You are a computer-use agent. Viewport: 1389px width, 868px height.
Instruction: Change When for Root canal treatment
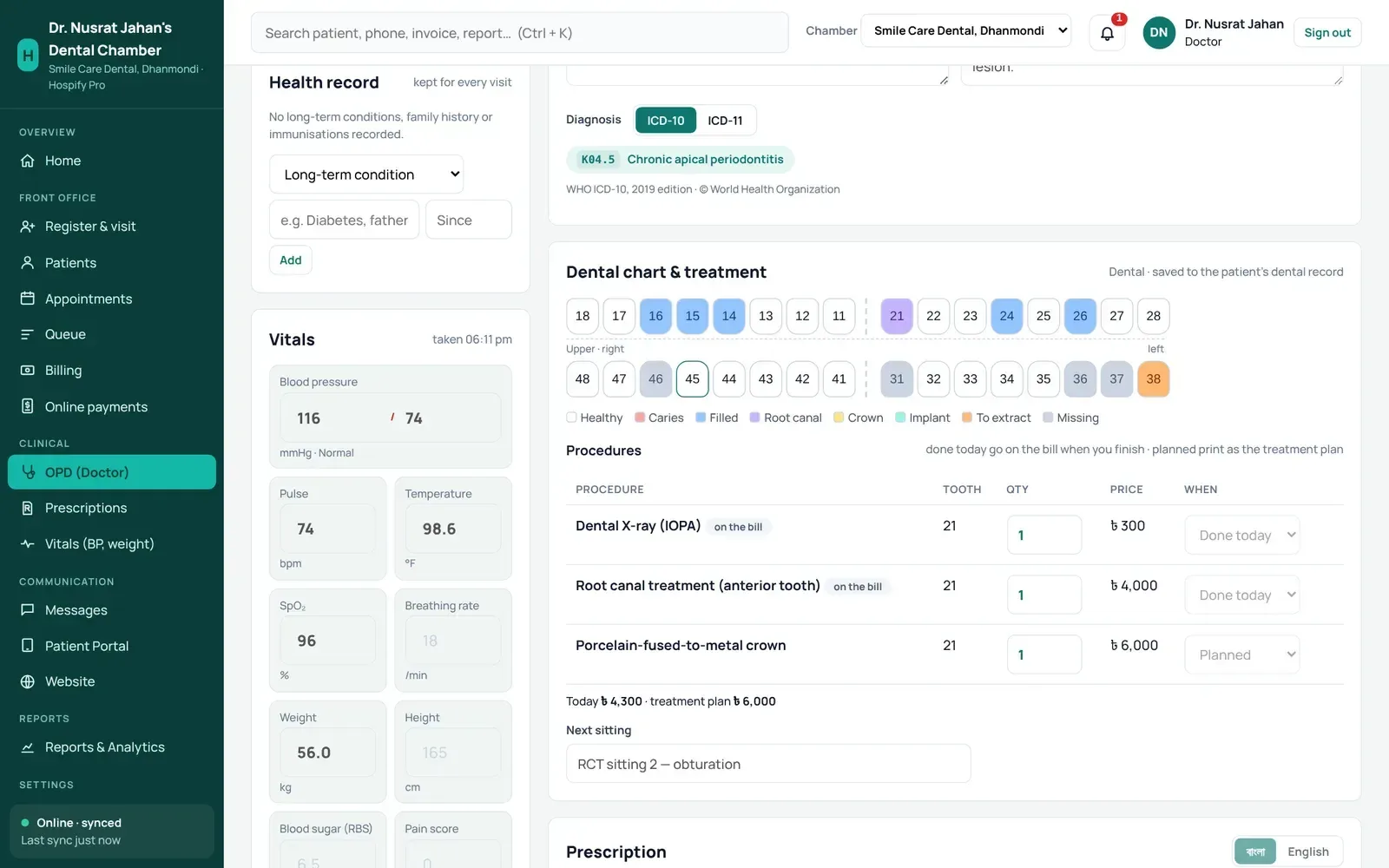tap(1242, 595)
